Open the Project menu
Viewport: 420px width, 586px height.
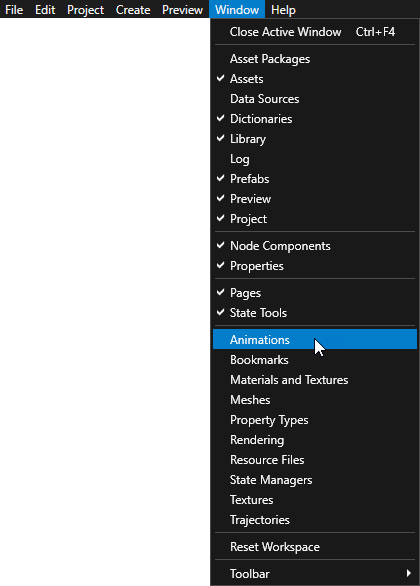85,9
